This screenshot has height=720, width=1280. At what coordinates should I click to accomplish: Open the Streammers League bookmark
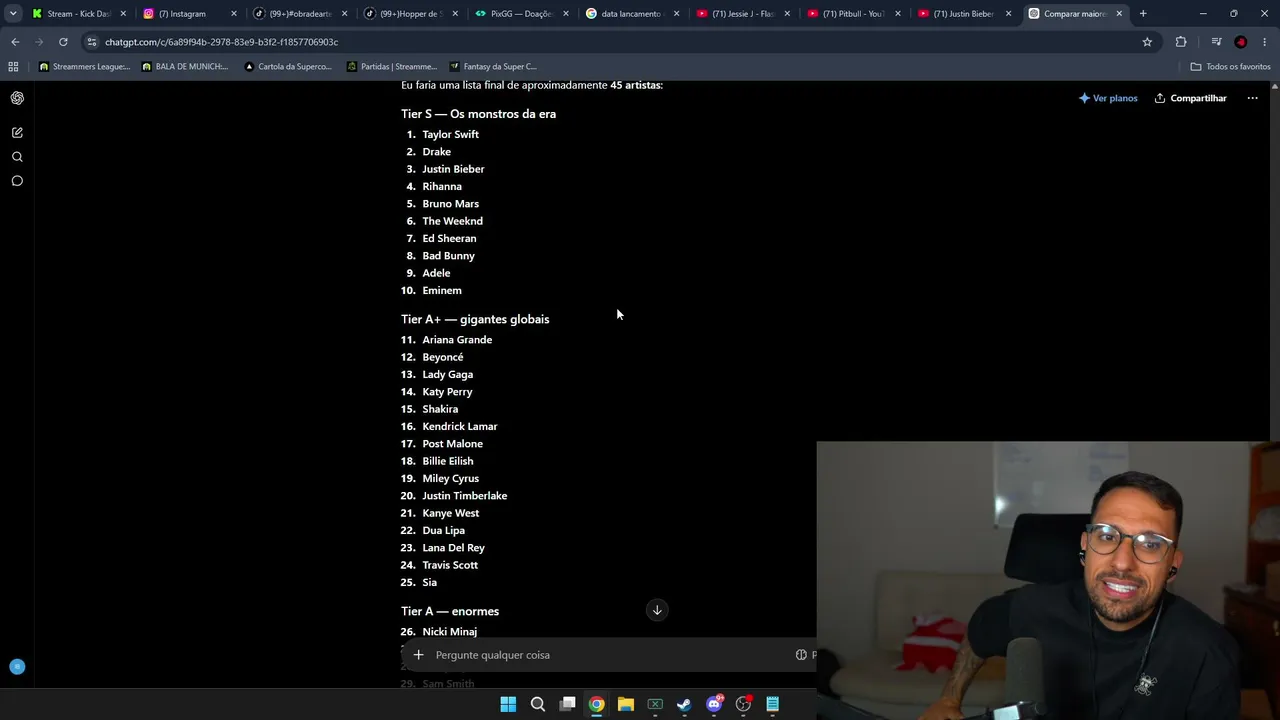(x=85, y=67)
